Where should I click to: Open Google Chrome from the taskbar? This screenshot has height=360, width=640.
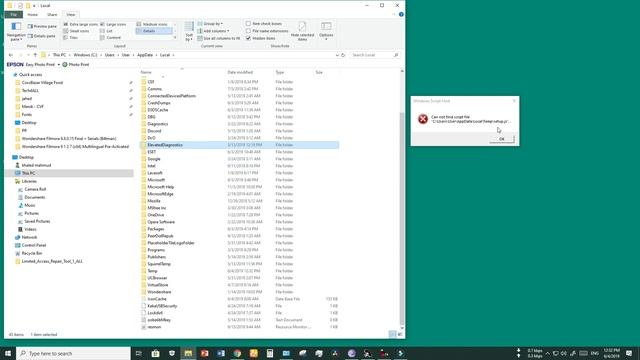pyautogui.click(x=237, y=353)
